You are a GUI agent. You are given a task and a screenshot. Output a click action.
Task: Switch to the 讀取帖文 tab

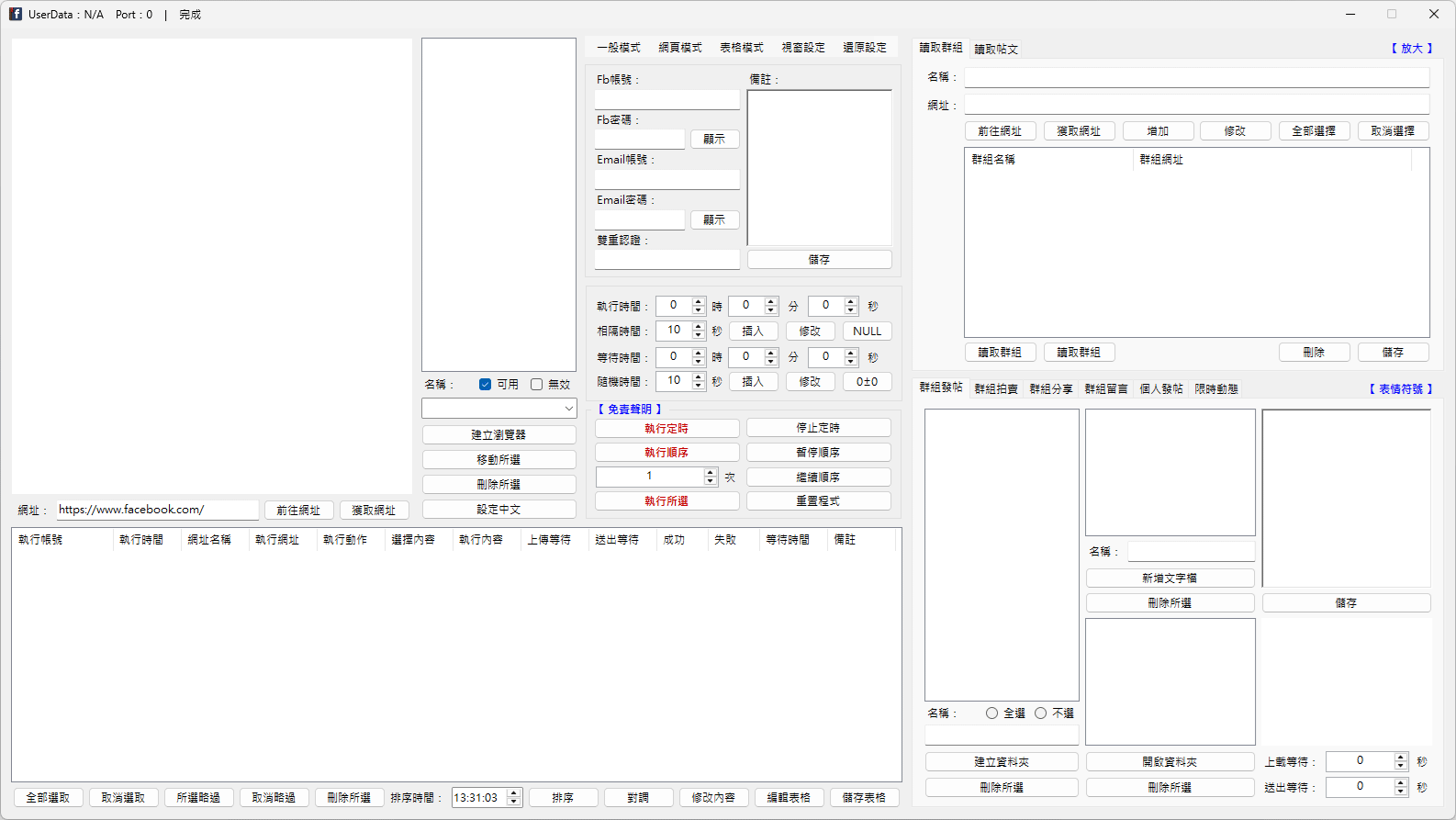996,50
